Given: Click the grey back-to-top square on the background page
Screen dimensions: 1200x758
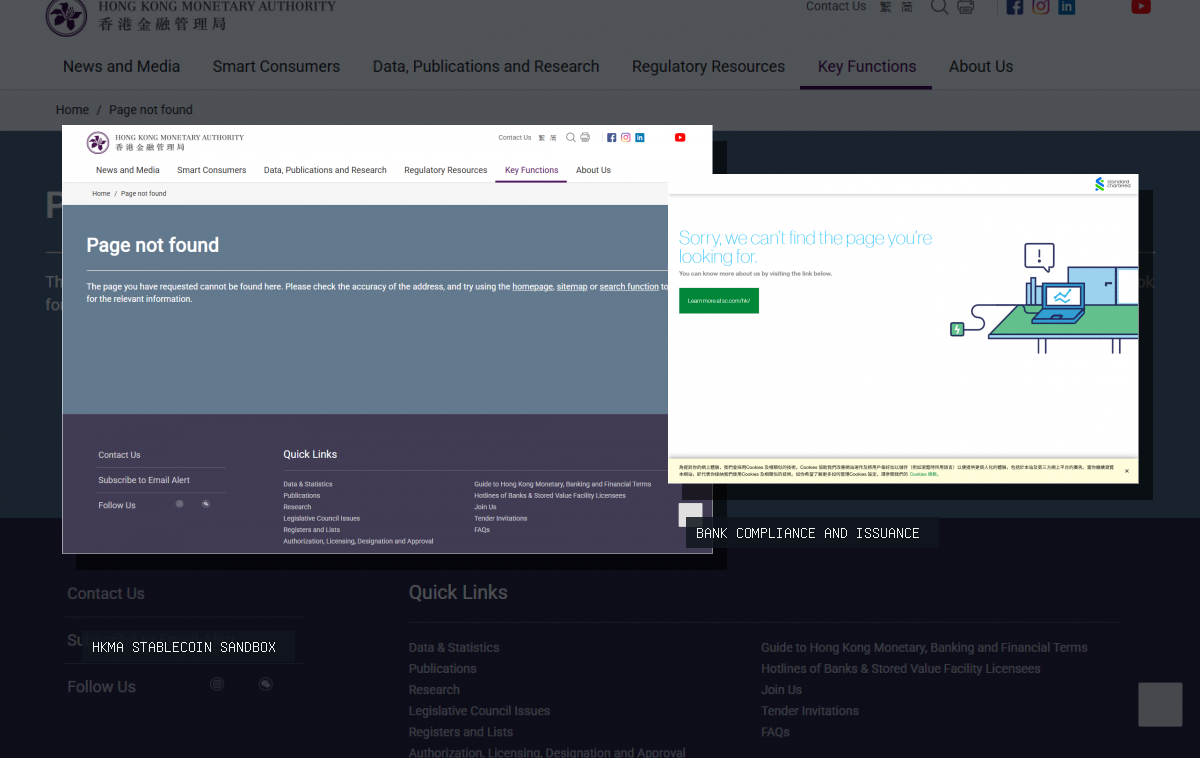Looking at the screenshot, I should [1160, 705].
